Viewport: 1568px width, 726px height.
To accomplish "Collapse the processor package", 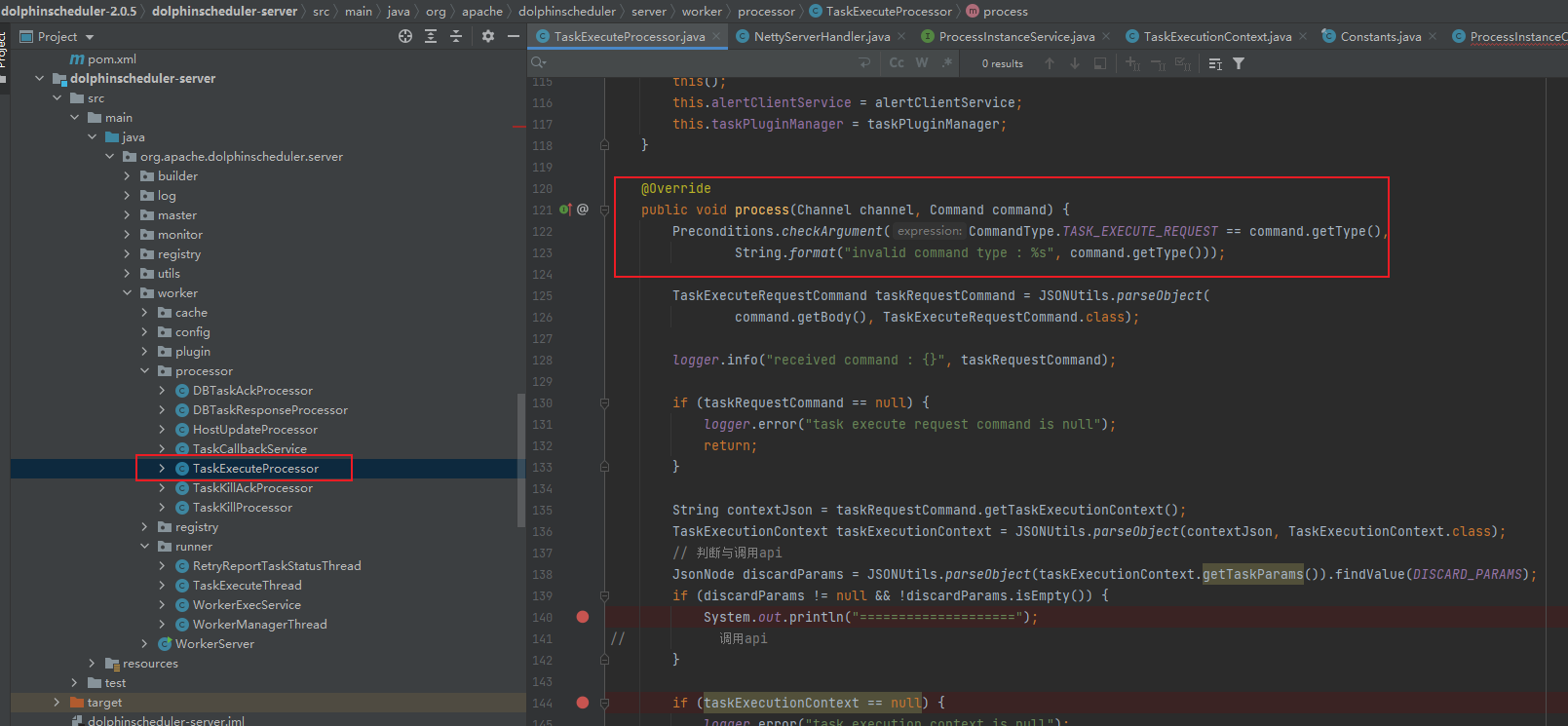I will point(144,370).
